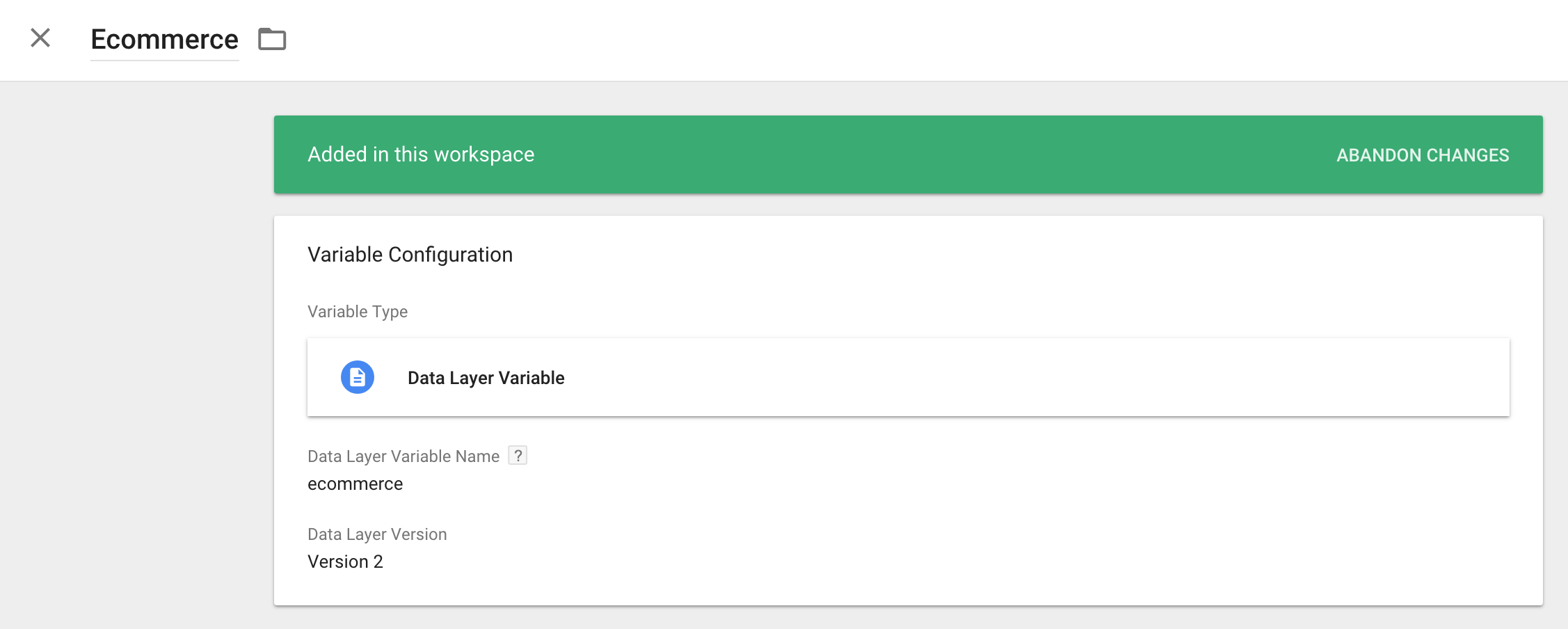Click the 'Added in this workspace' banner text
The image size is (1568, 629).
pos(421,154)
